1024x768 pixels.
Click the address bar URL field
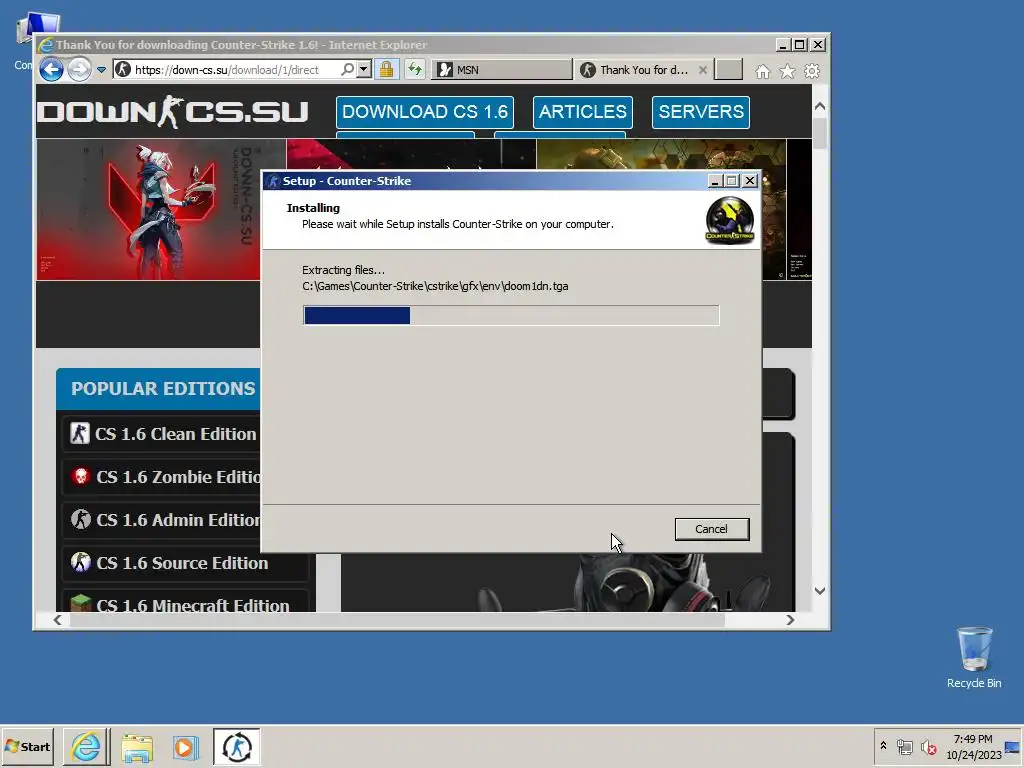click(226, 70)
